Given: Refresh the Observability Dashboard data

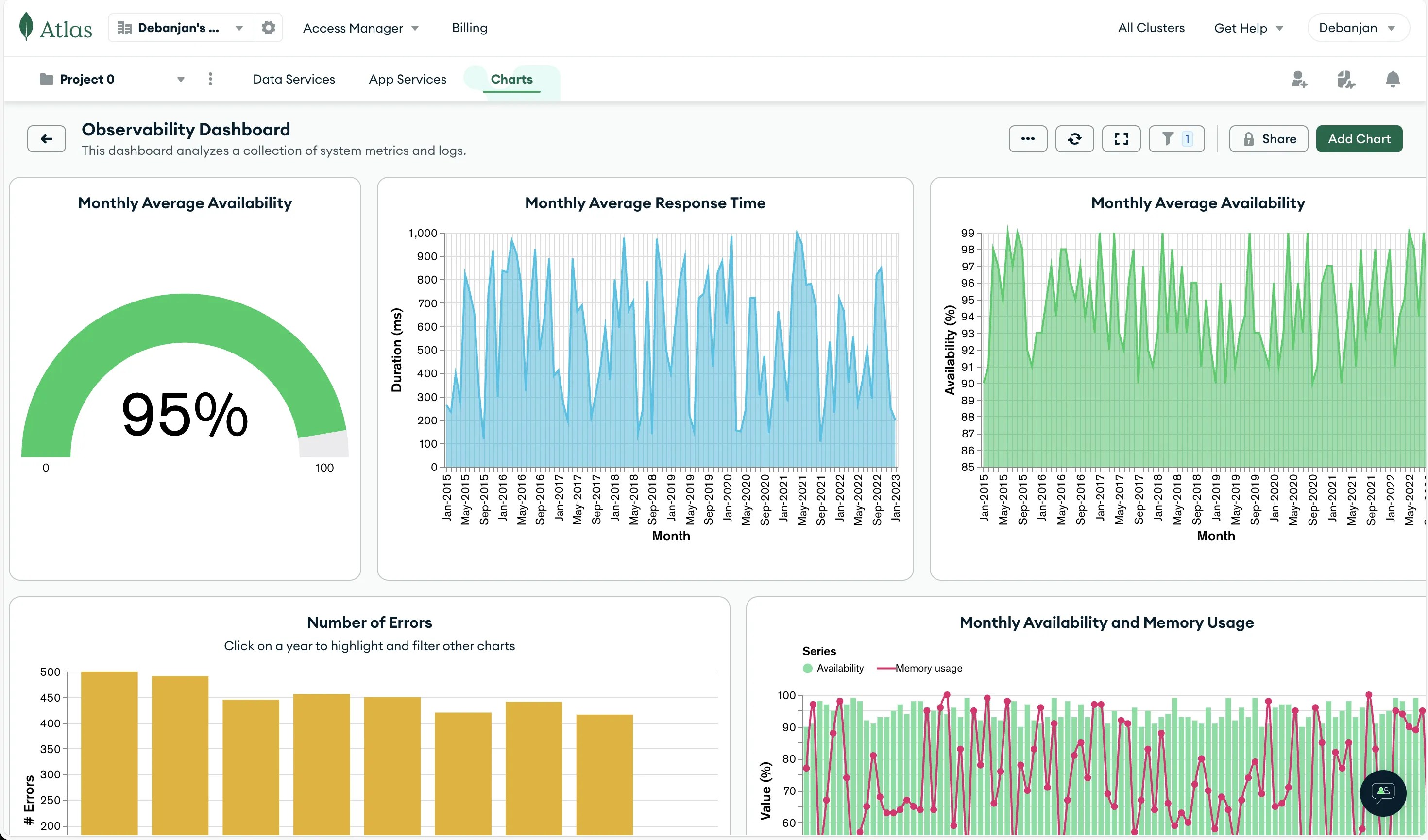Looking at the screenshot, I should 1075,139.
